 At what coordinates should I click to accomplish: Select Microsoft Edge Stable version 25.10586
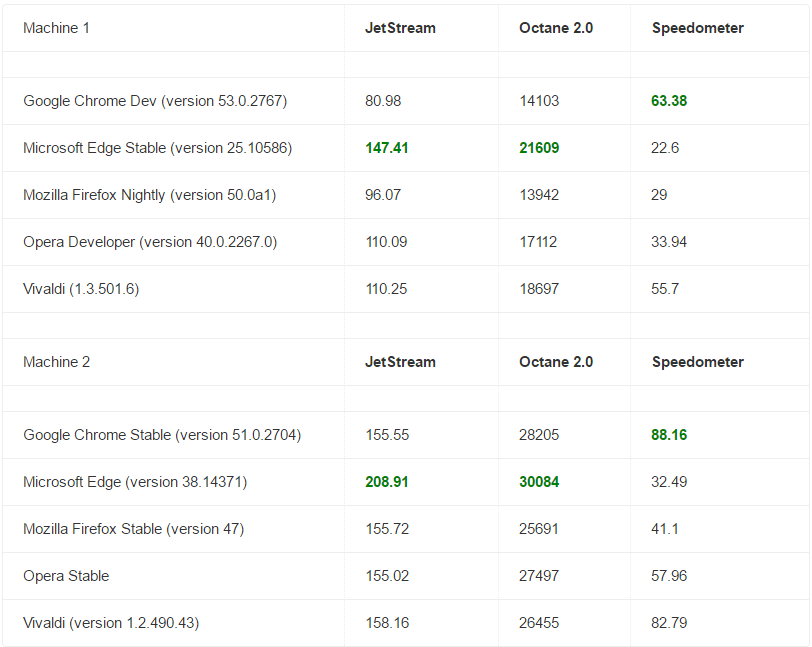click(x=157, y=148)
